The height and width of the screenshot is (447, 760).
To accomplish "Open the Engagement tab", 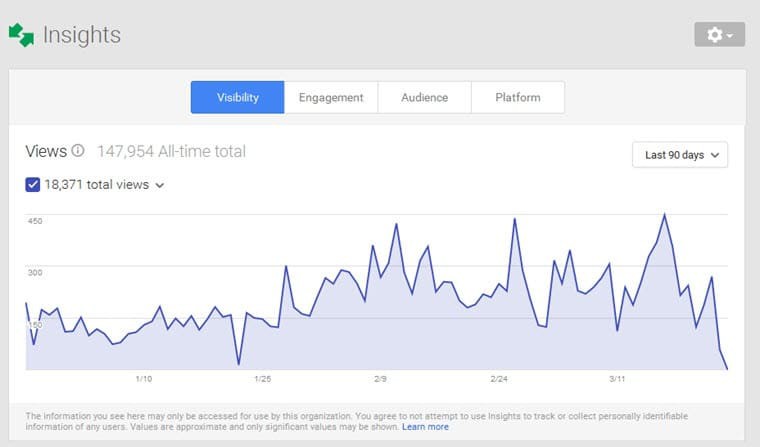I will coord(330,98).
